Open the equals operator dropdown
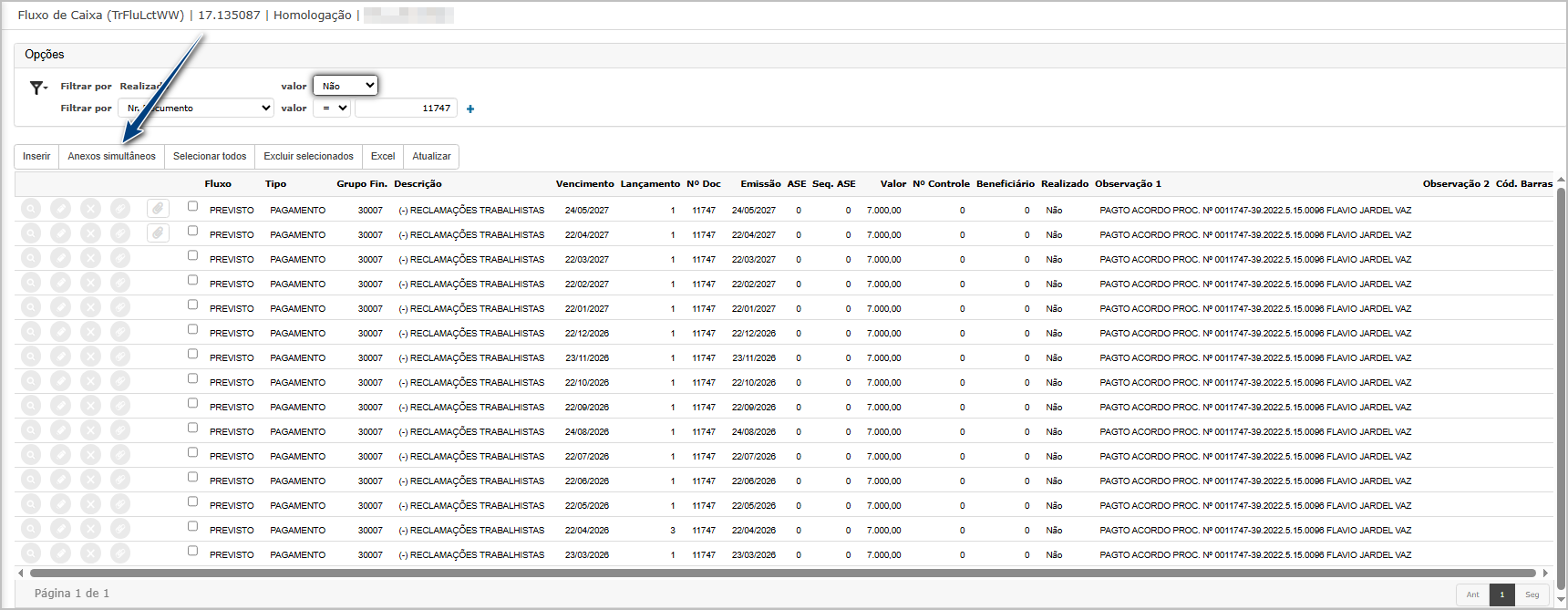This screenshot has width=1568, height=610. pyautogui.click(x=333, y=109)
